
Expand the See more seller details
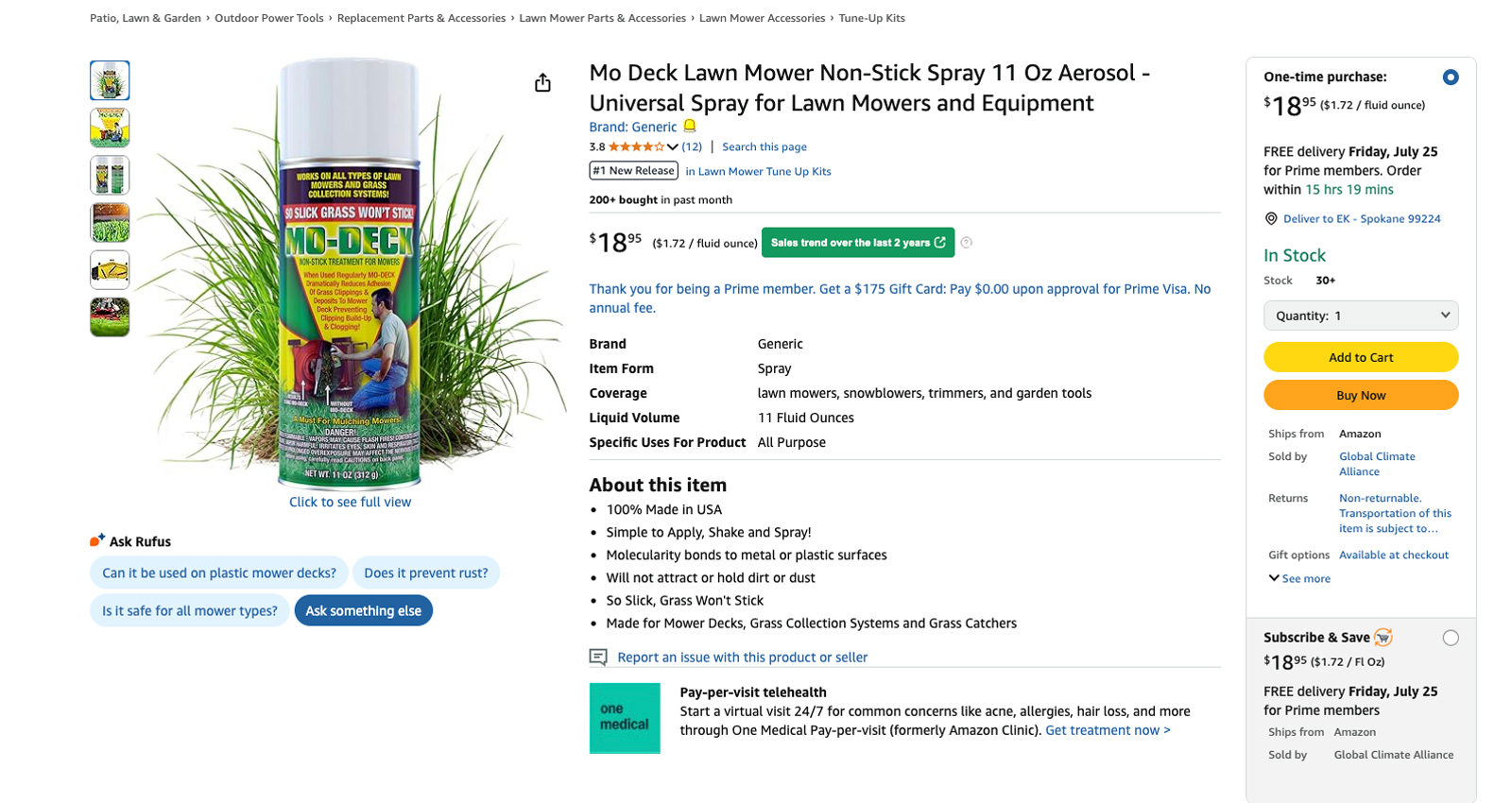tap(1299, 578)
